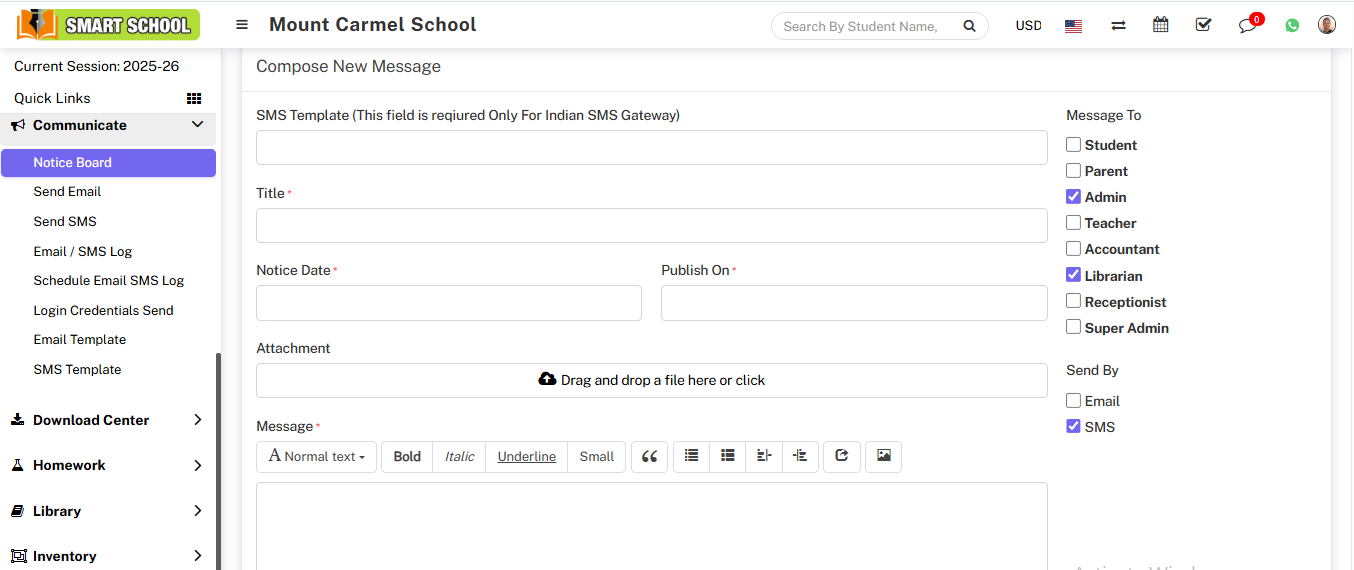Click the WhatsApp icon in the top bar
The image size is (1354, 570).
point(1292,25)
